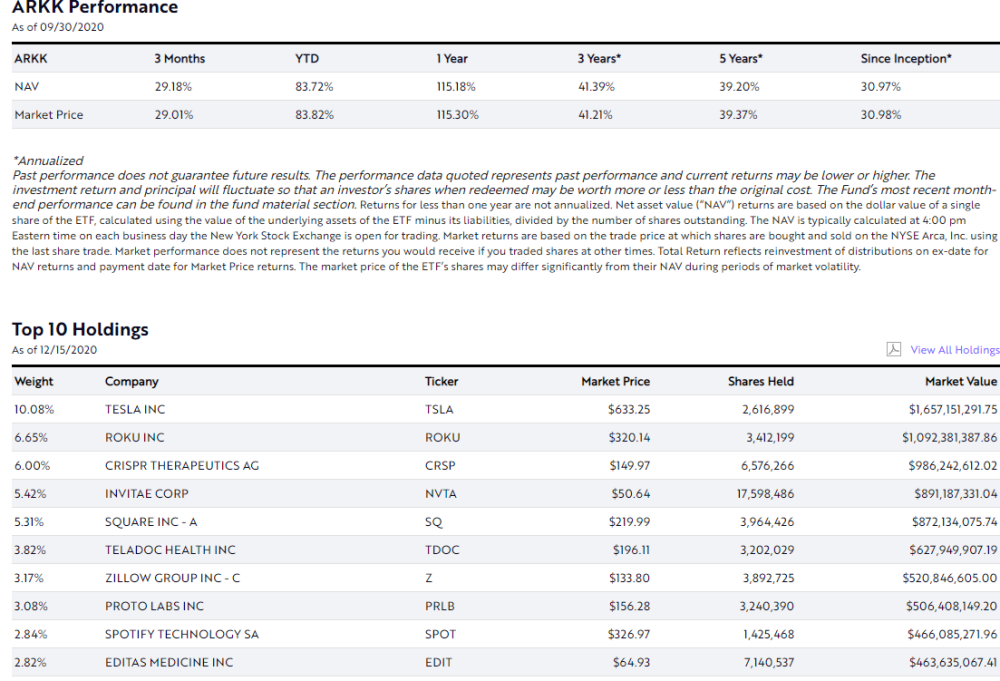The height and width of the screenshot is (681, 1000).
Task: Click the Weight column header
Action: click(x=34, y=381)
